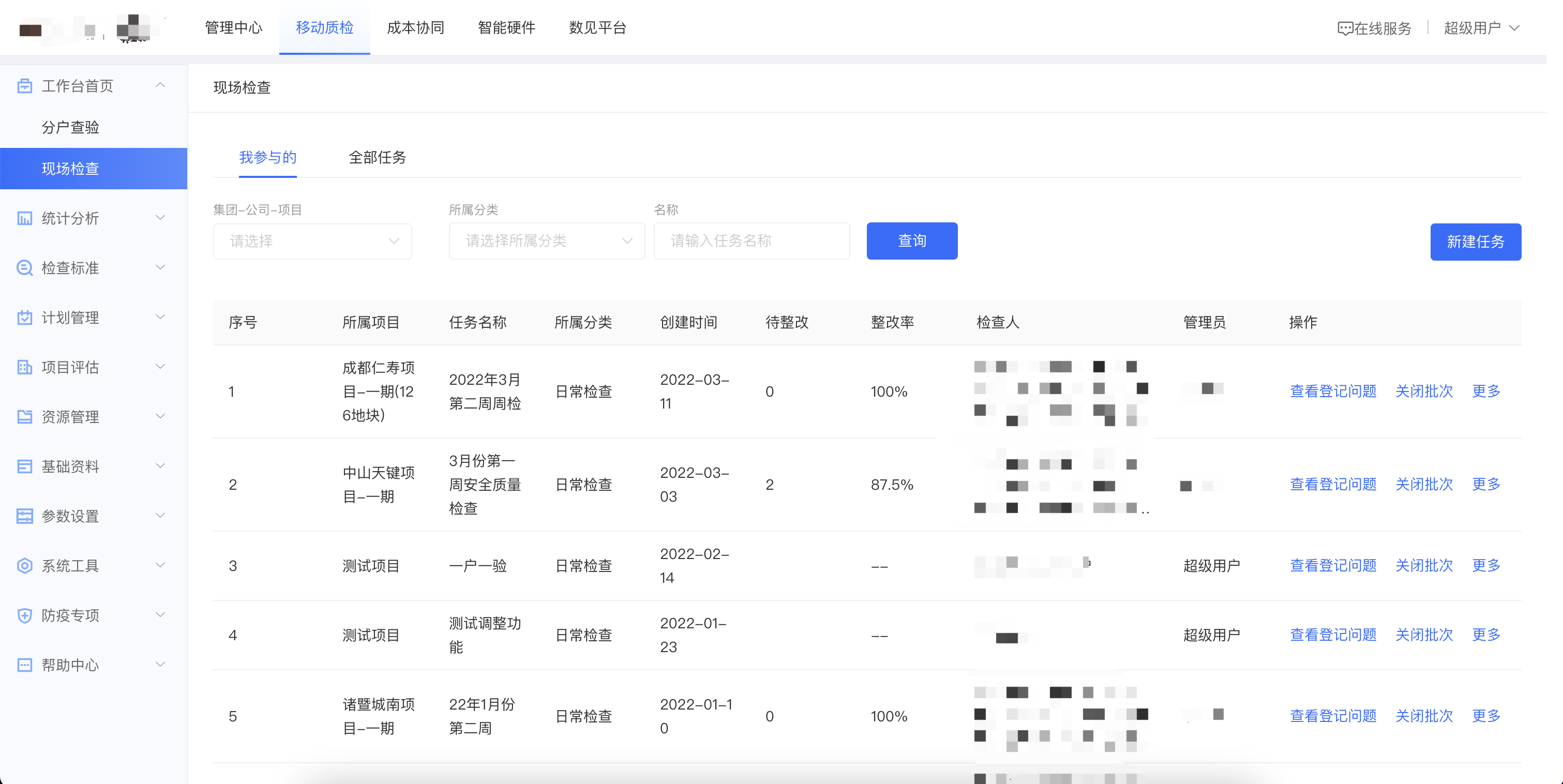The image size is (1563, 784).
Task: Click the 统计分析 chart icon
Action: 24,218
